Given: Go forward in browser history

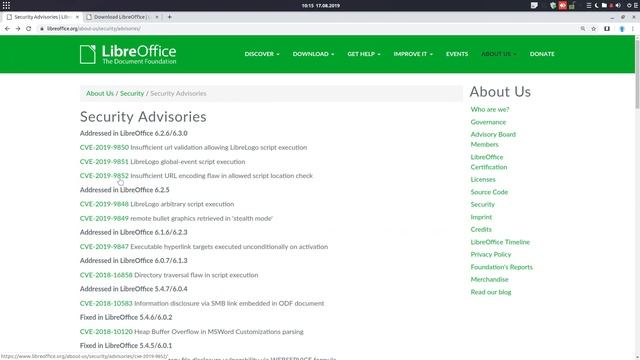Looking at the screenshot, I should pyautogui.click(x=18, y=29).
